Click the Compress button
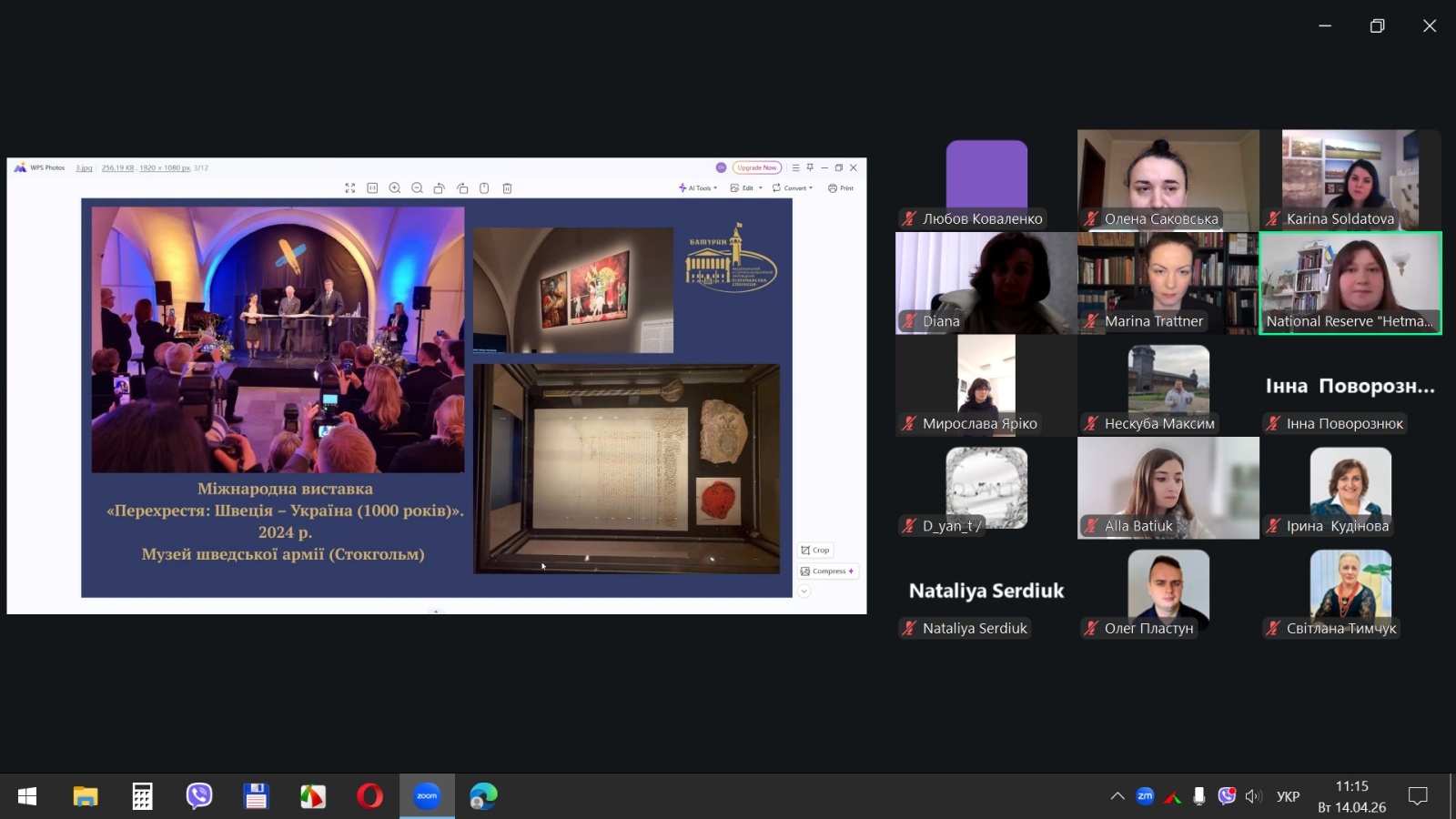The width and height of the screenshot is (1456, 819). click(827, 571)
